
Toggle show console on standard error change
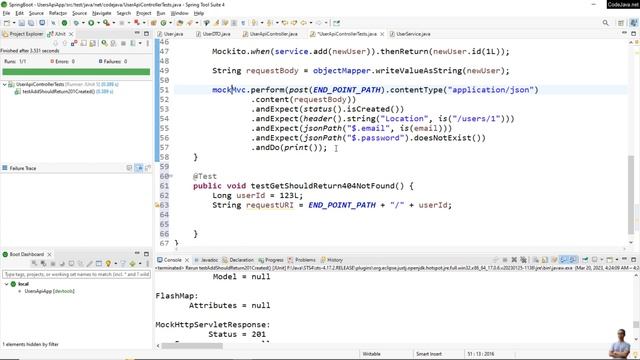[573, 260]
